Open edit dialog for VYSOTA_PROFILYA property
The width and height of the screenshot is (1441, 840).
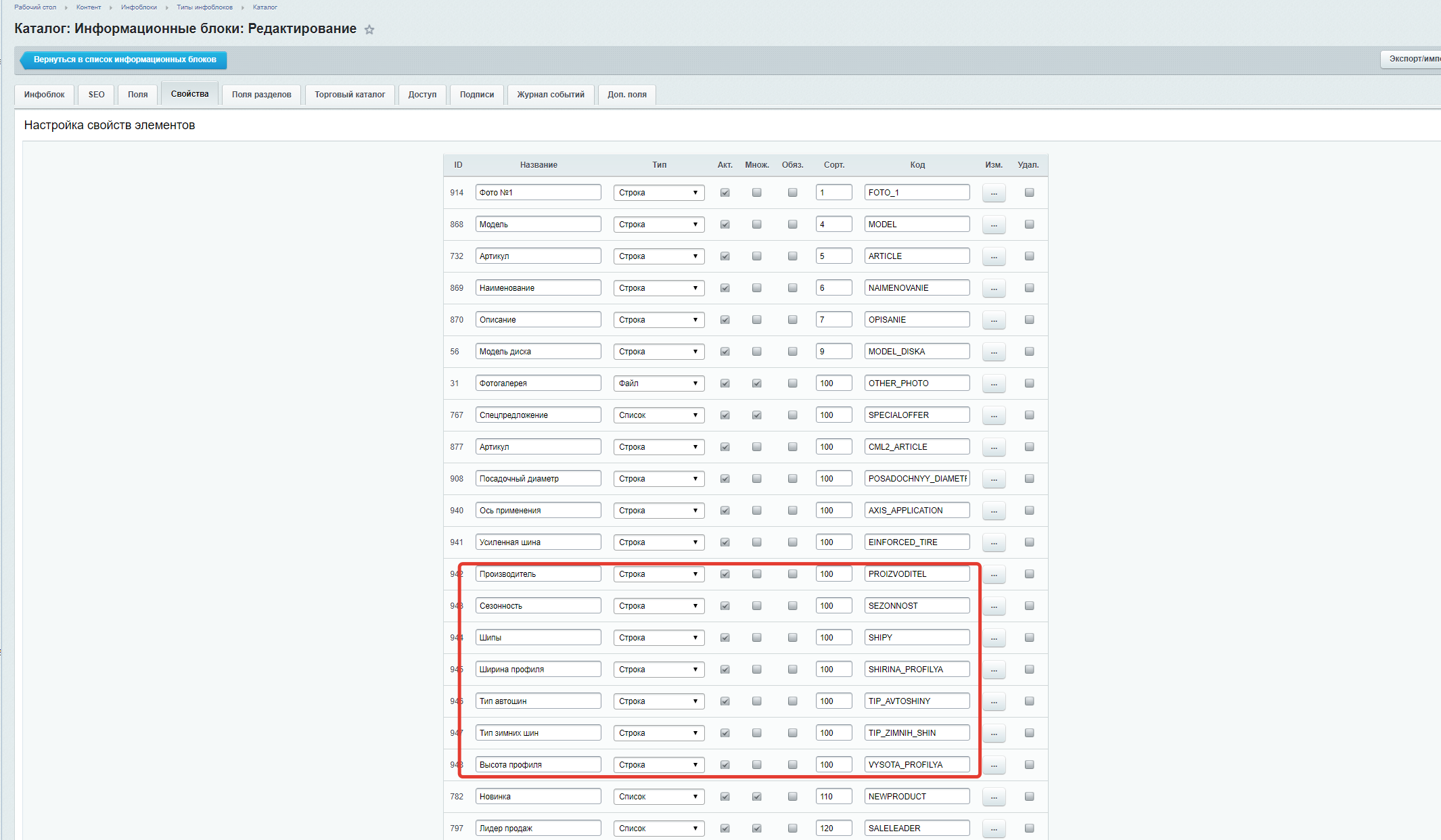point(993,765)
